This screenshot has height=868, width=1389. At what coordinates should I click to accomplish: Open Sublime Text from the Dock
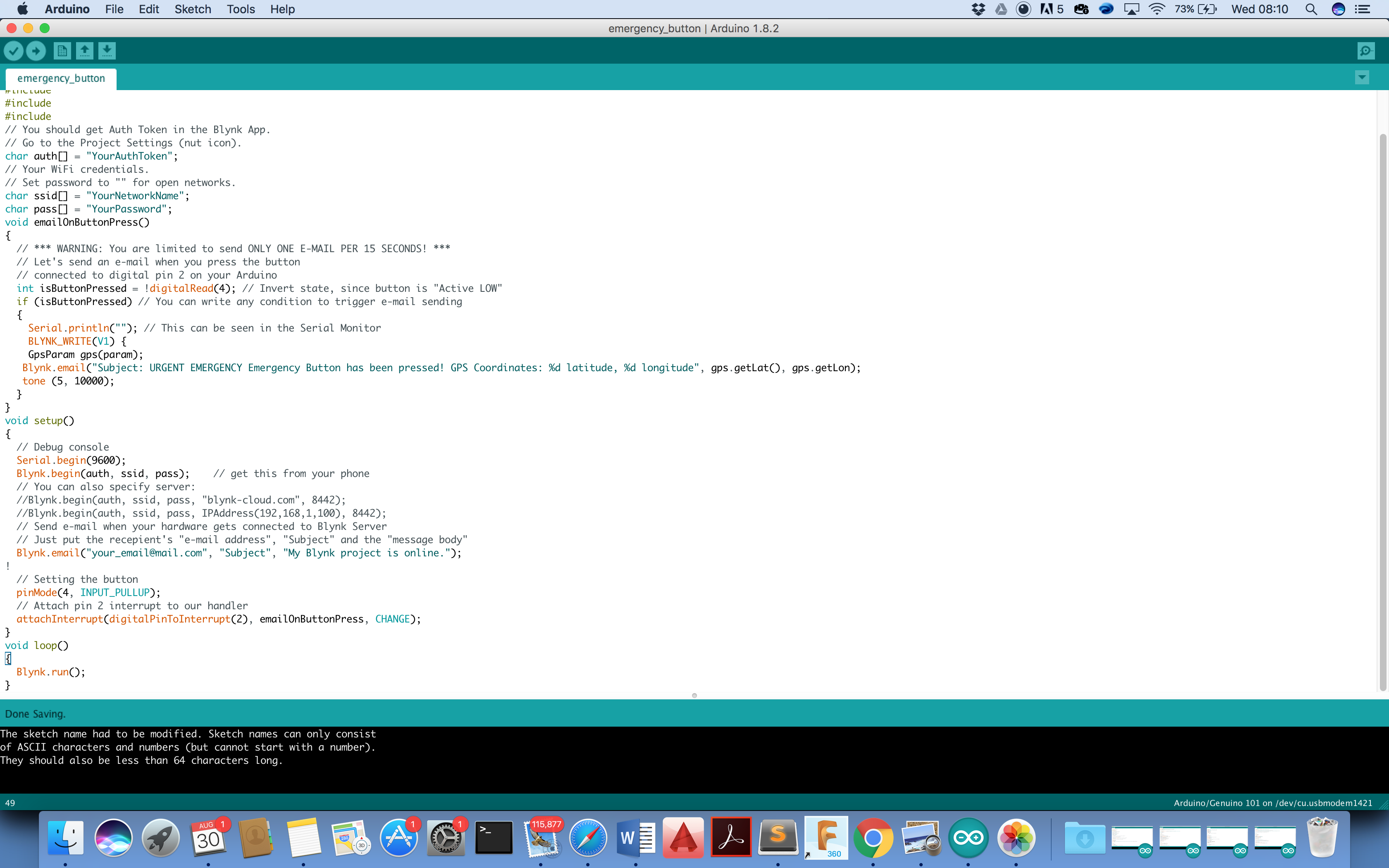coord(778,838)
